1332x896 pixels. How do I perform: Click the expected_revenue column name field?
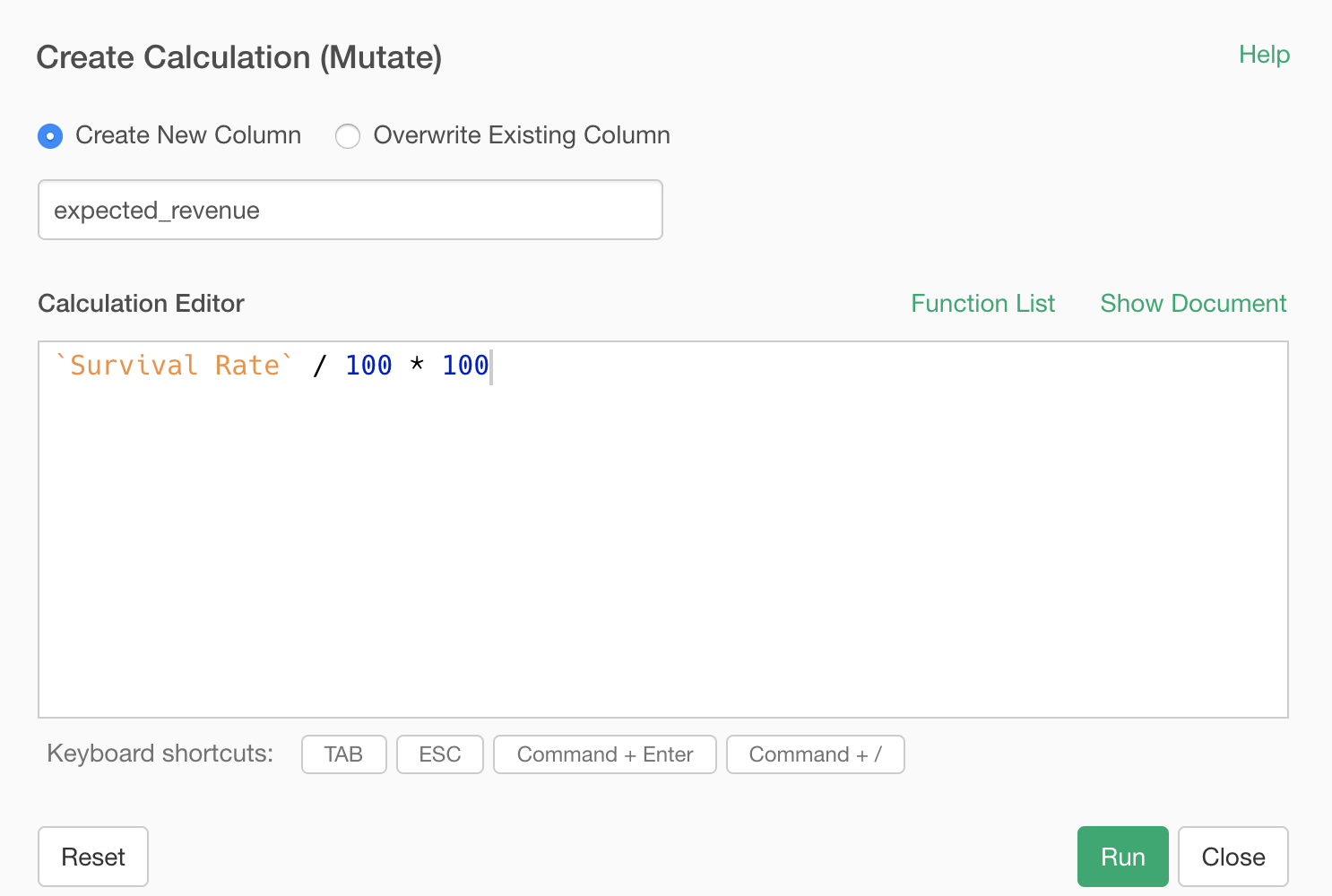[350, 211]
